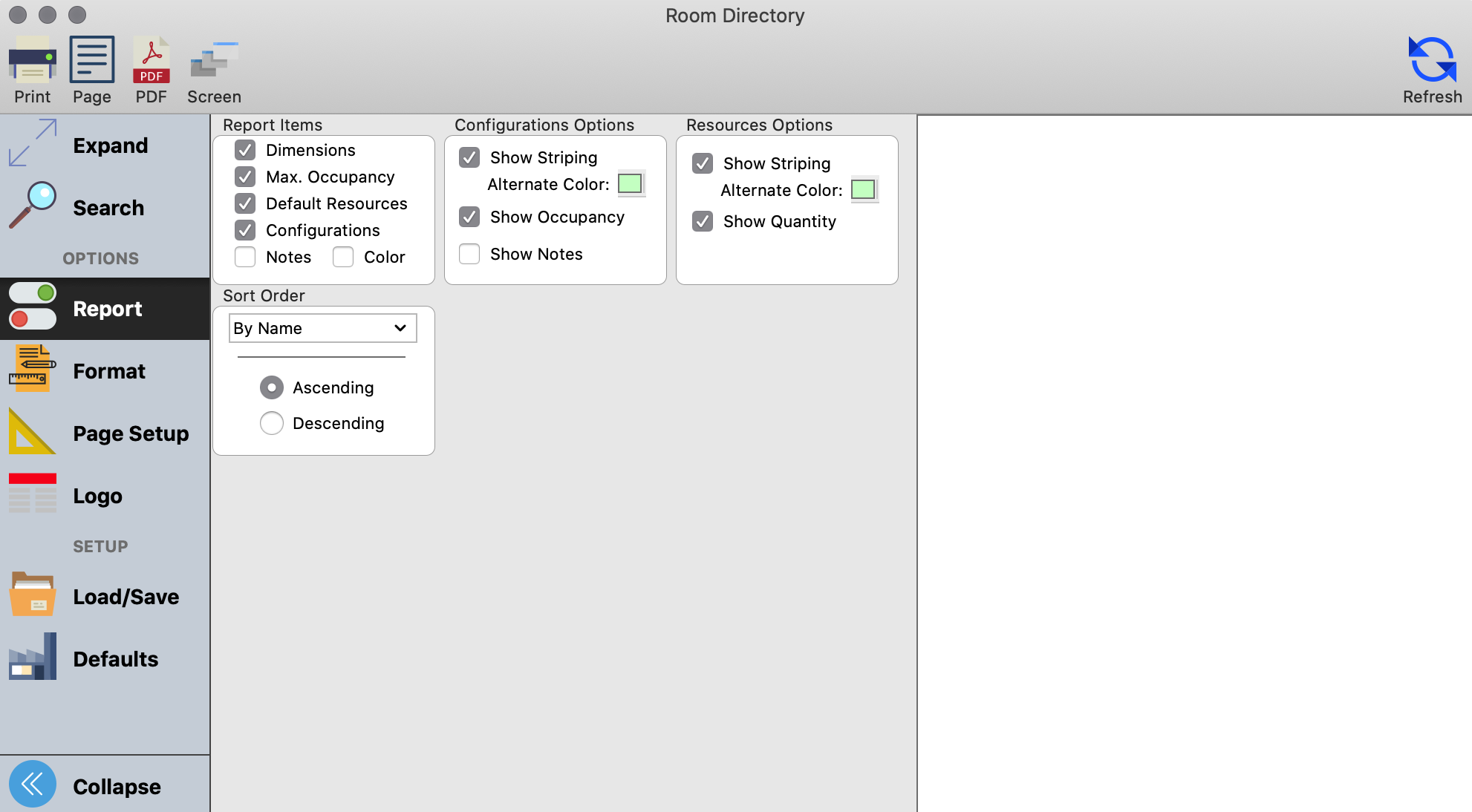1472x812 pixels.
Task: Open Search with the magnifier icon
Action: [33, 206]
